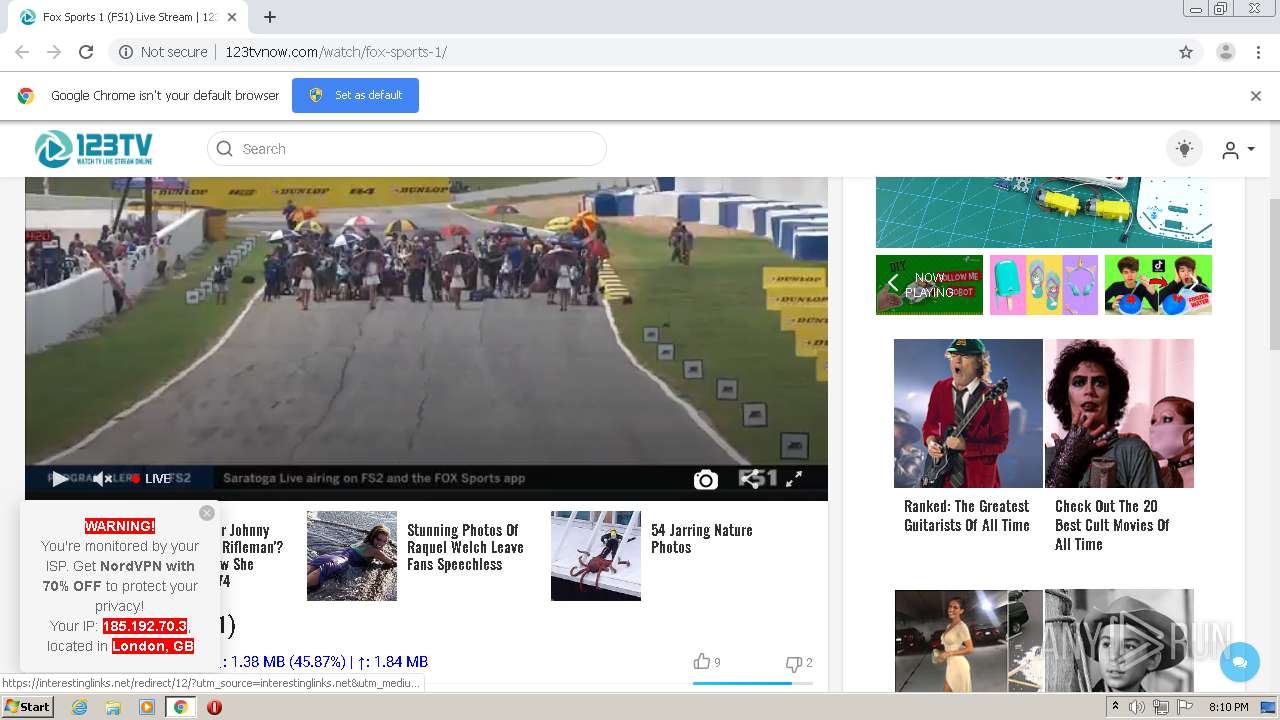Open the NordVPN 70% OFF offer
The image size is (1280, 720).
(119, 576)
